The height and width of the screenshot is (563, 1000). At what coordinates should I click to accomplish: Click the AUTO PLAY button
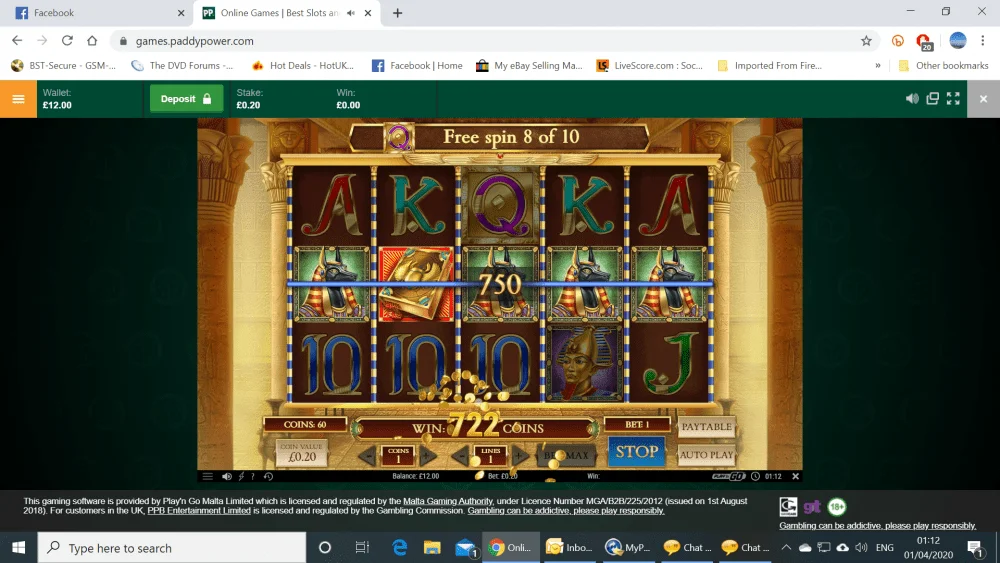[706, 455]
